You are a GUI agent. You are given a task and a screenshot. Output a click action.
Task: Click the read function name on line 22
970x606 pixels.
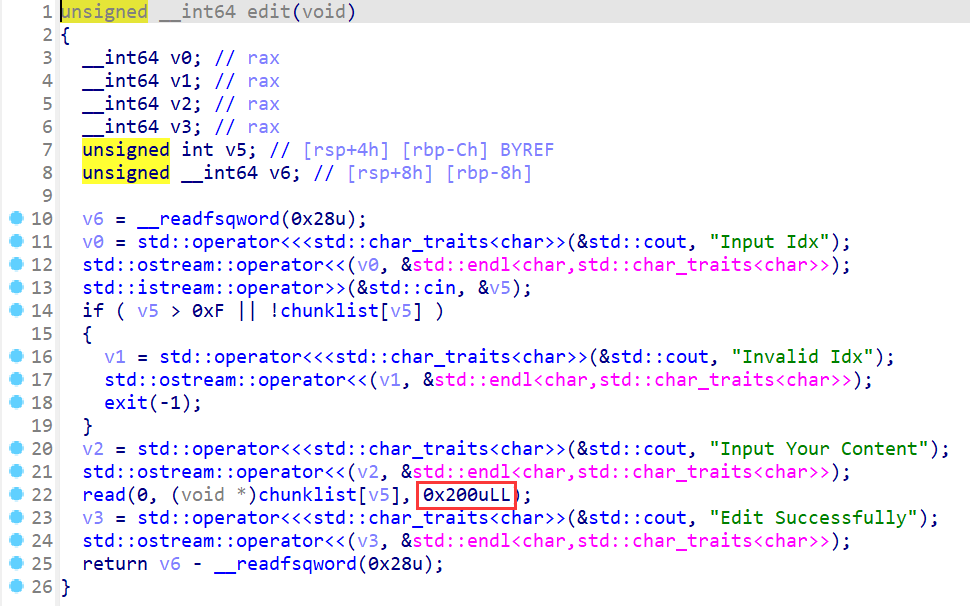point(104,495)
